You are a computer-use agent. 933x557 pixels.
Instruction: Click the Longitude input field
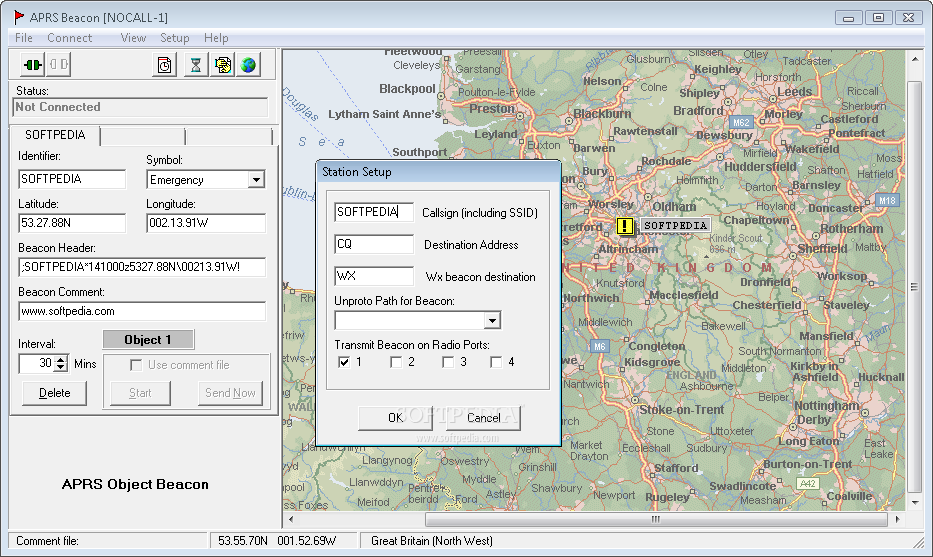(206, 223)
